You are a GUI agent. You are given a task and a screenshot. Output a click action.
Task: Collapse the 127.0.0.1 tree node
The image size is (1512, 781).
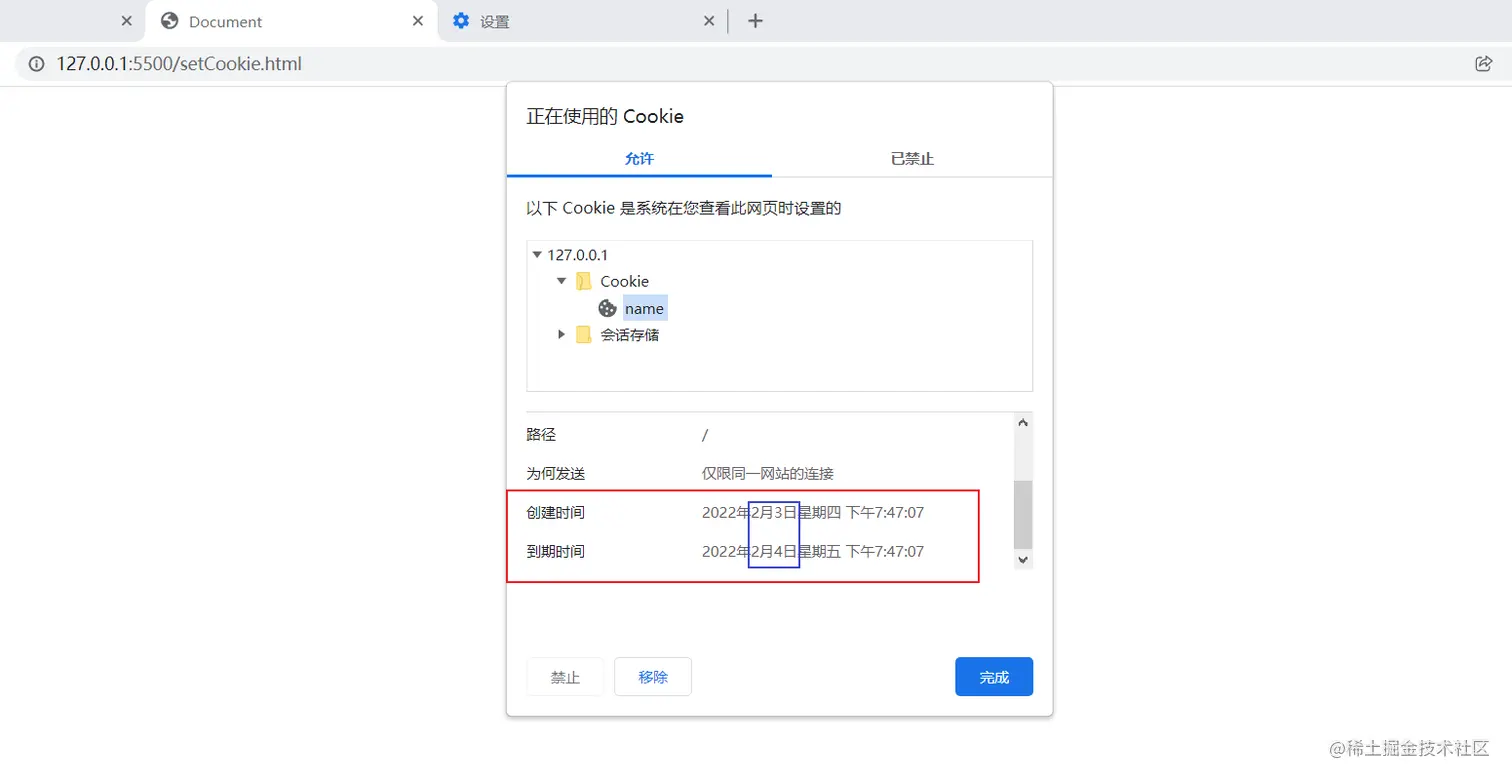[x=537, y=254]
